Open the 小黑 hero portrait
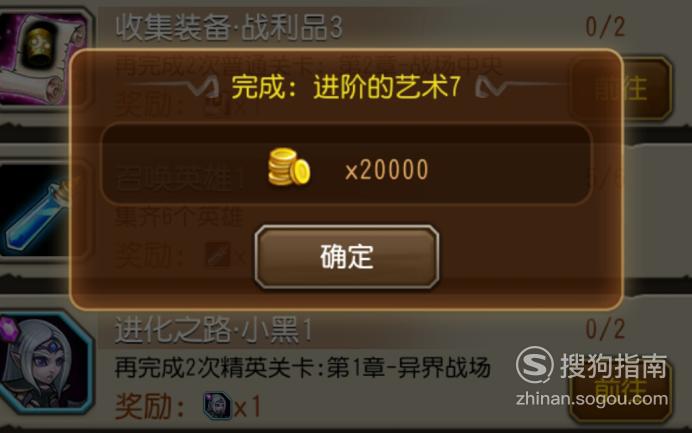Screen dimensions: 692x433 (45, 363)
